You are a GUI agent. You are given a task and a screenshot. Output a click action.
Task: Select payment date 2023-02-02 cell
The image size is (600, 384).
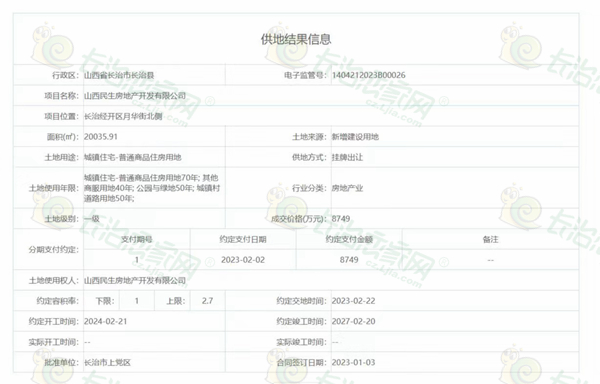pyautogui.click(x=243, y=260)
